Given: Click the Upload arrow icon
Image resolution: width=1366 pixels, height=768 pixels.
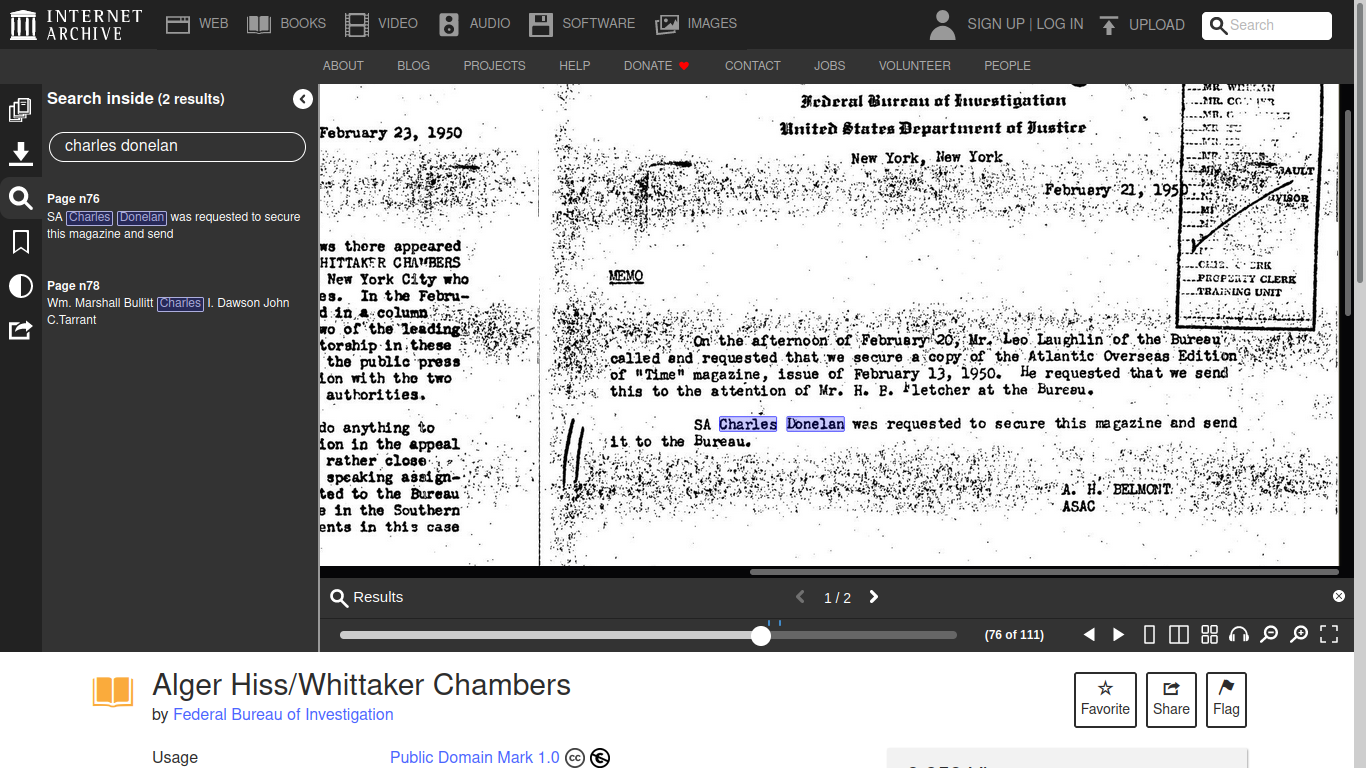Looking at the screenshot, I should pos(1108,25).
